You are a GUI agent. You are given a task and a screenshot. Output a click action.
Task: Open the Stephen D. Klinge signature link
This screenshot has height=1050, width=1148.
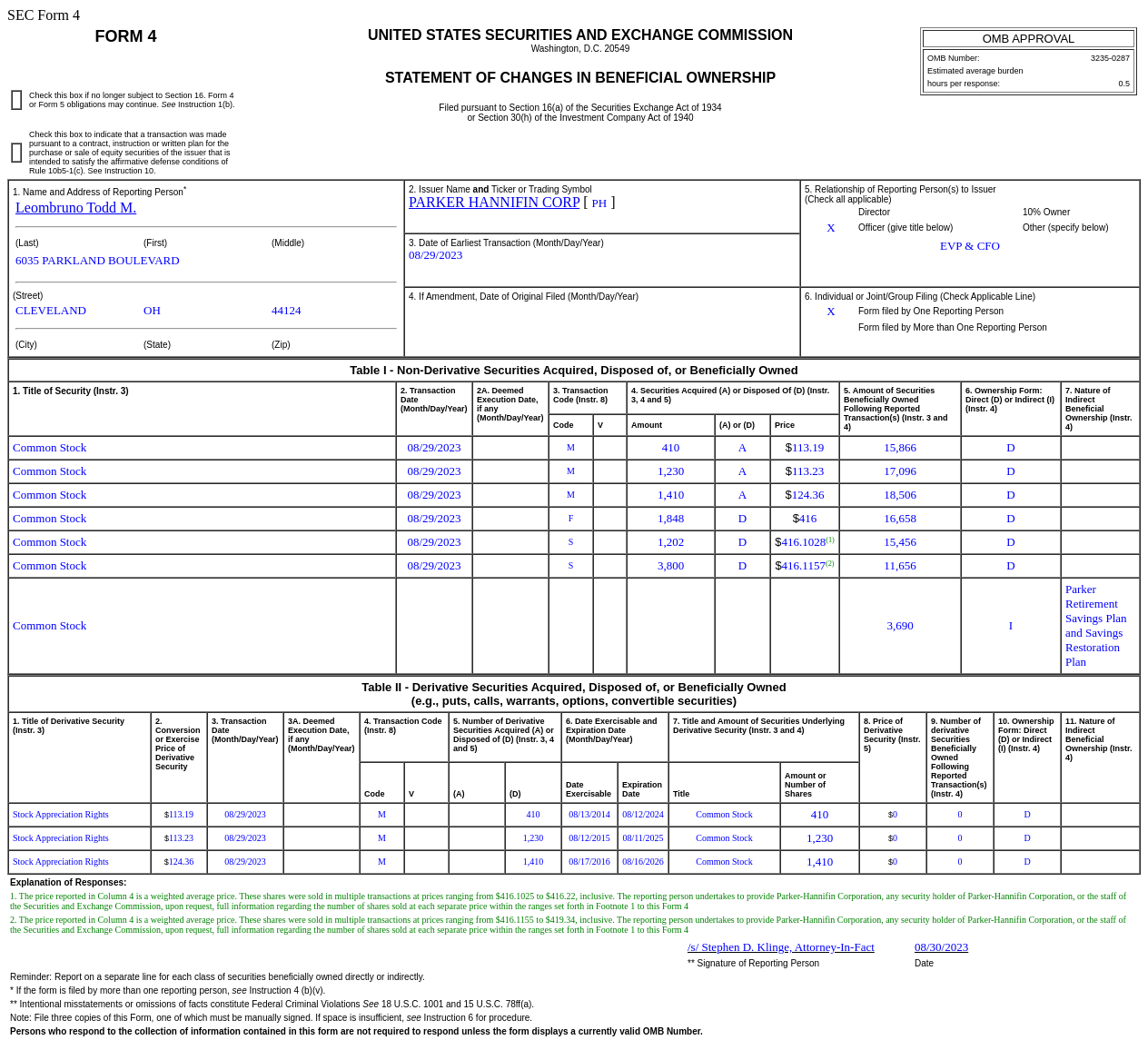pyautogui.click(x=781, y=947)
